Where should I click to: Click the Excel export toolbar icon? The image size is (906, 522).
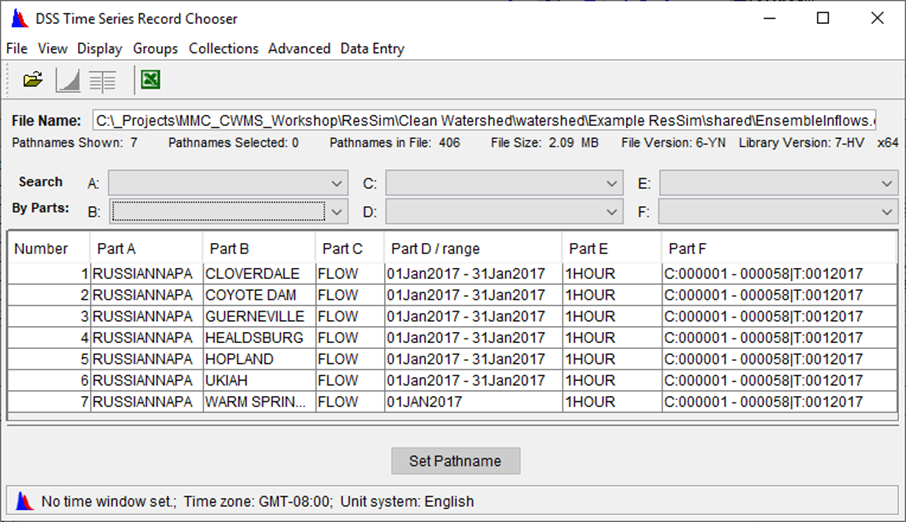[x=150, y=79]
